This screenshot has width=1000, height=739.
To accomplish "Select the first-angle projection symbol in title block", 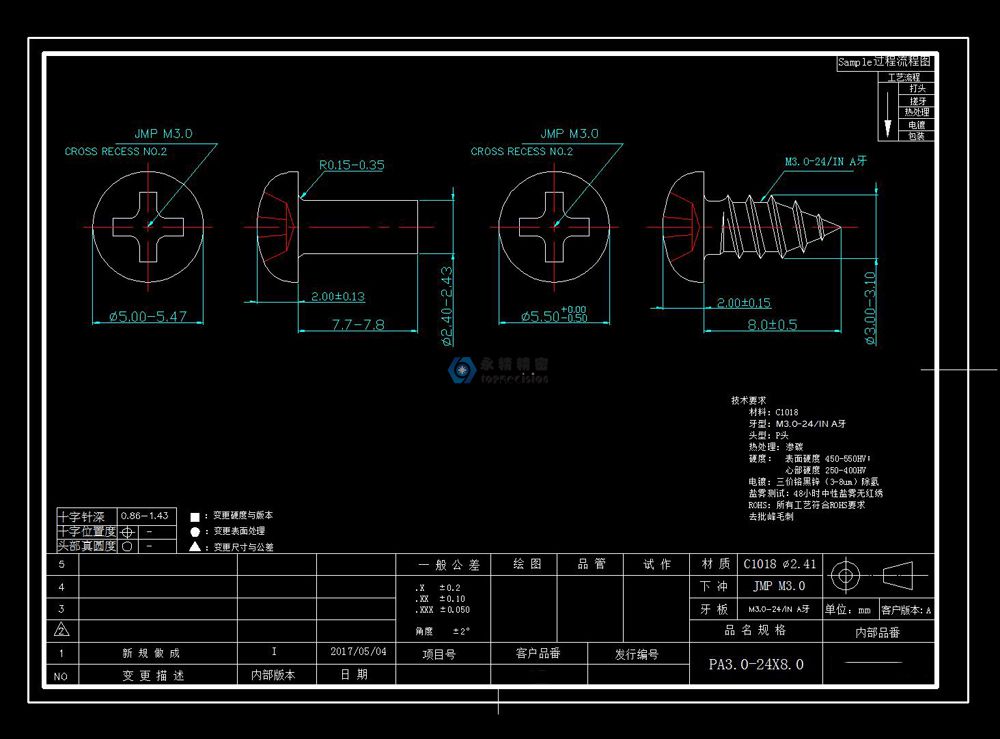I will coord(875,575).
